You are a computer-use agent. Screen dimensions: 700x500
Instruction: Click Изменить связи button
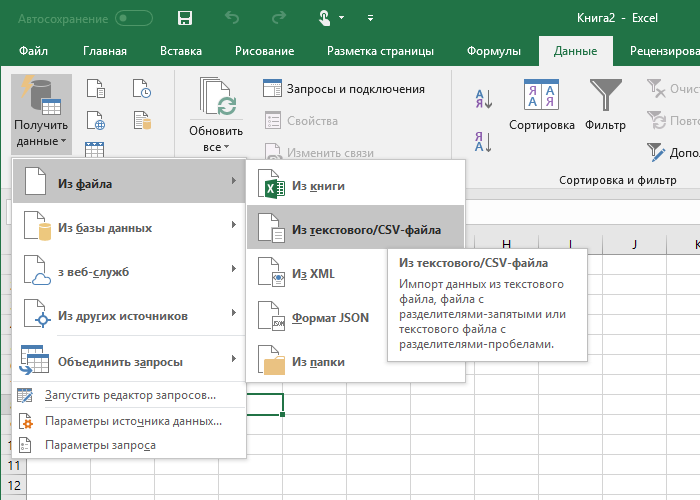point(318,152)
